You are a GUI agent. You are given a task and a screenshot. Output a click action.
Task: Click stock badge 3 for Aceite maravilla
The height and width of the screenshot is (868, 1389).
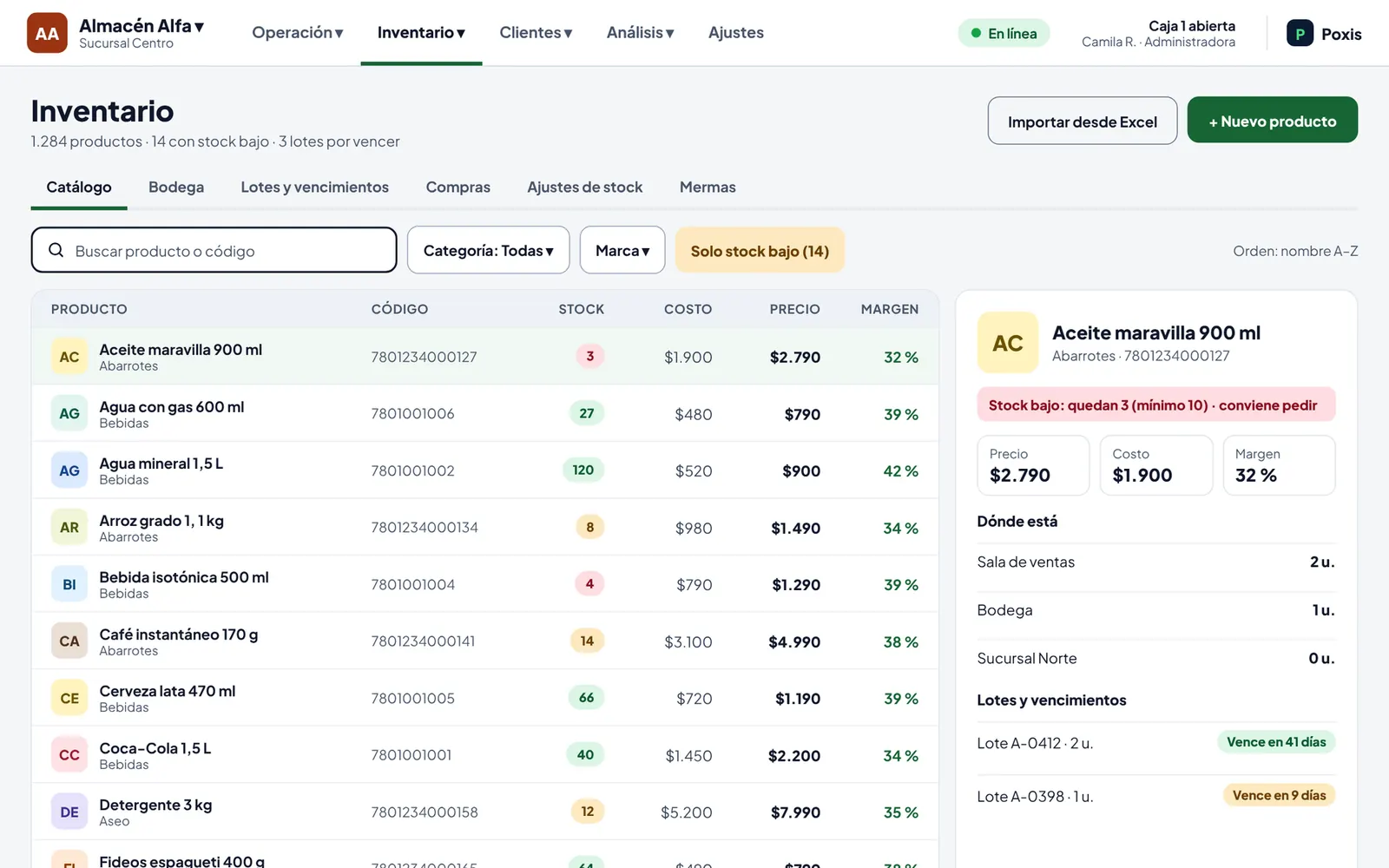590,356
